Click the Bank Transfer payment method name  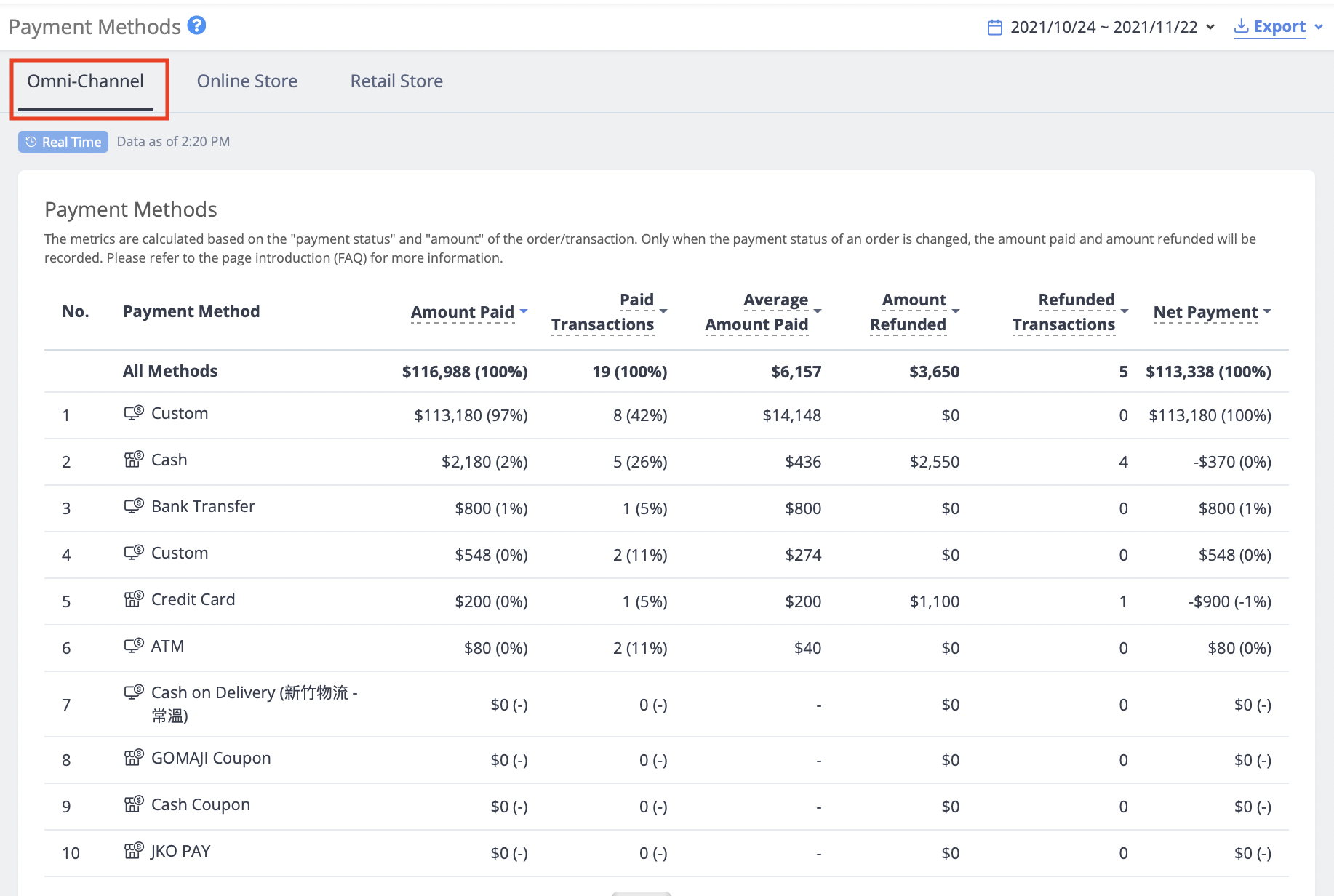pos(203,506)
